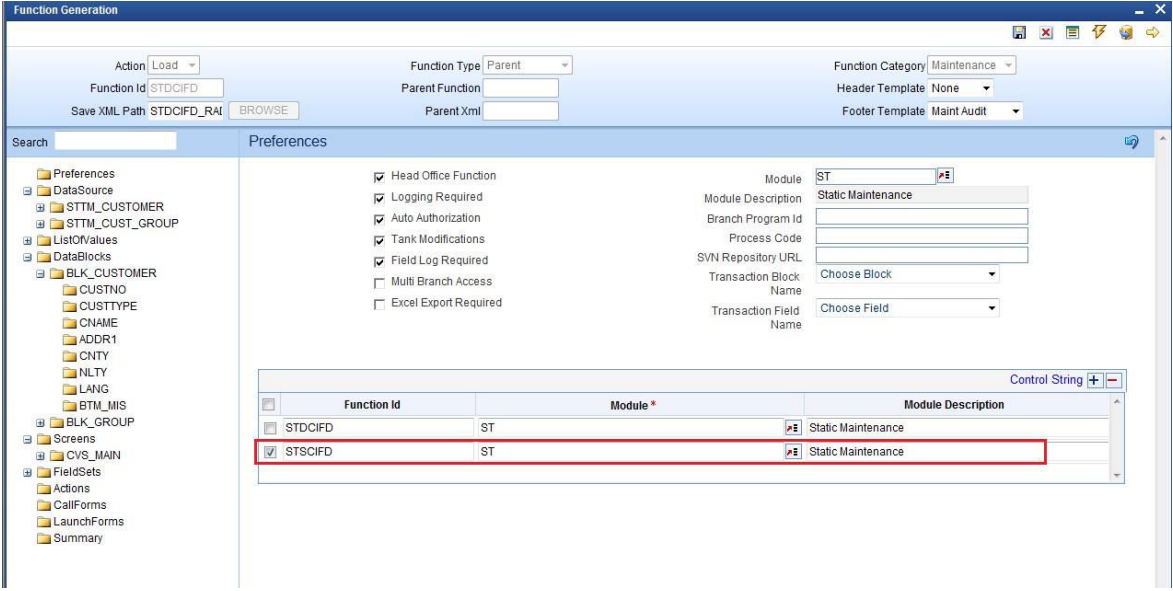Click the BROWSE button

[263, 111]
